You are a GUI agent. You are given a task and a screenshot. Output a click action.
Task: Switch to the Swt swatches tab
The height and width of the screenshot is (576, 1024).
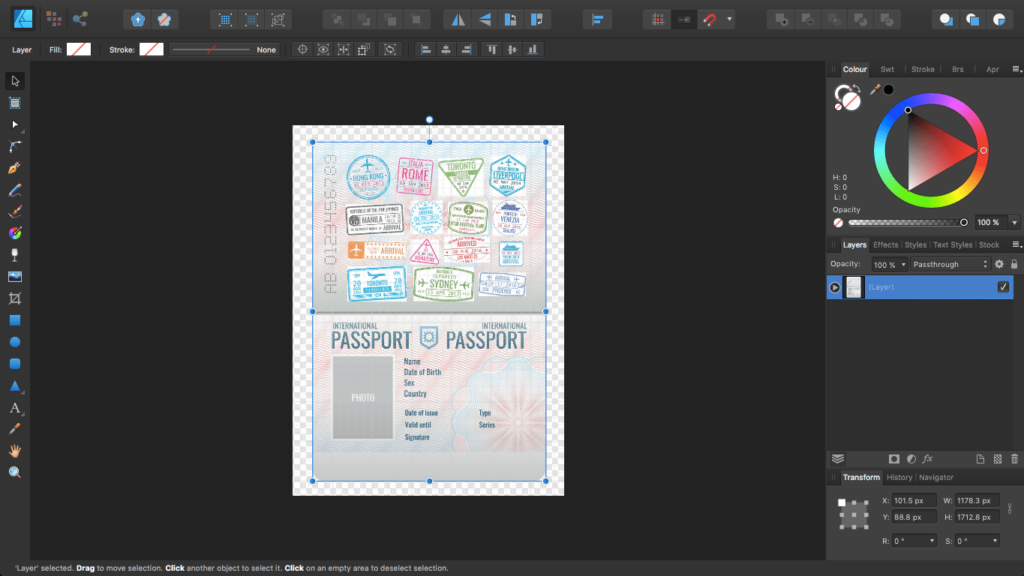(887, 69)
